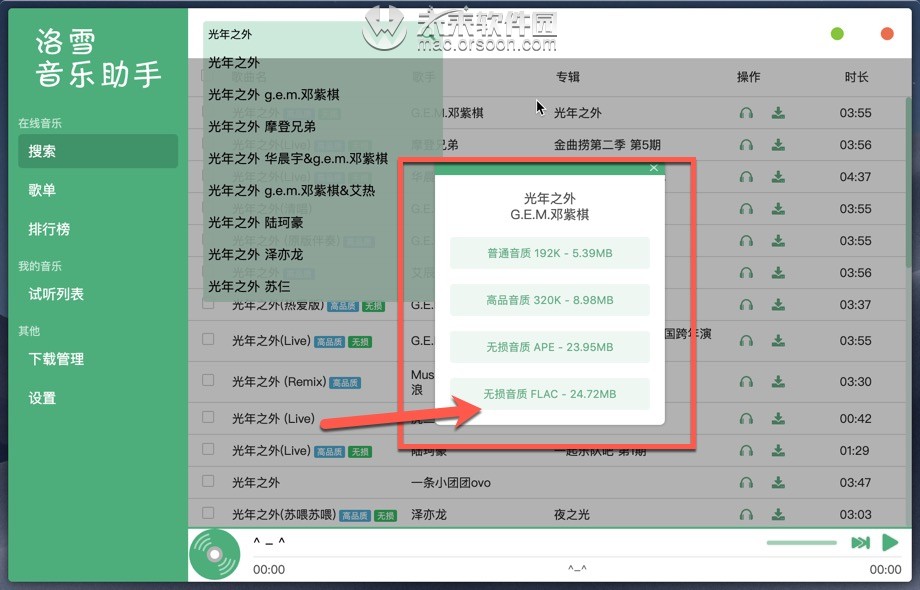This screenshot has width=920, height=590.
Task: Click headphone icon on the 04:37 row
Action: point(746,177)
